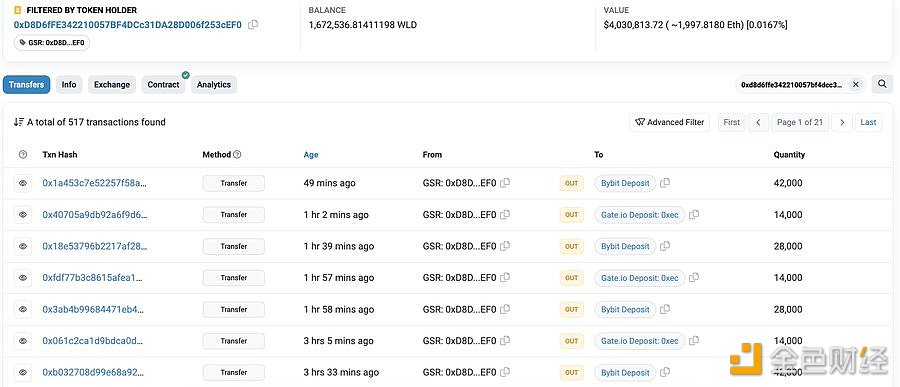This screenshot has width=900, height=387.
Task: Open transaction hash 0xfdf77b3c8615afea1
Action: point(92,278)
